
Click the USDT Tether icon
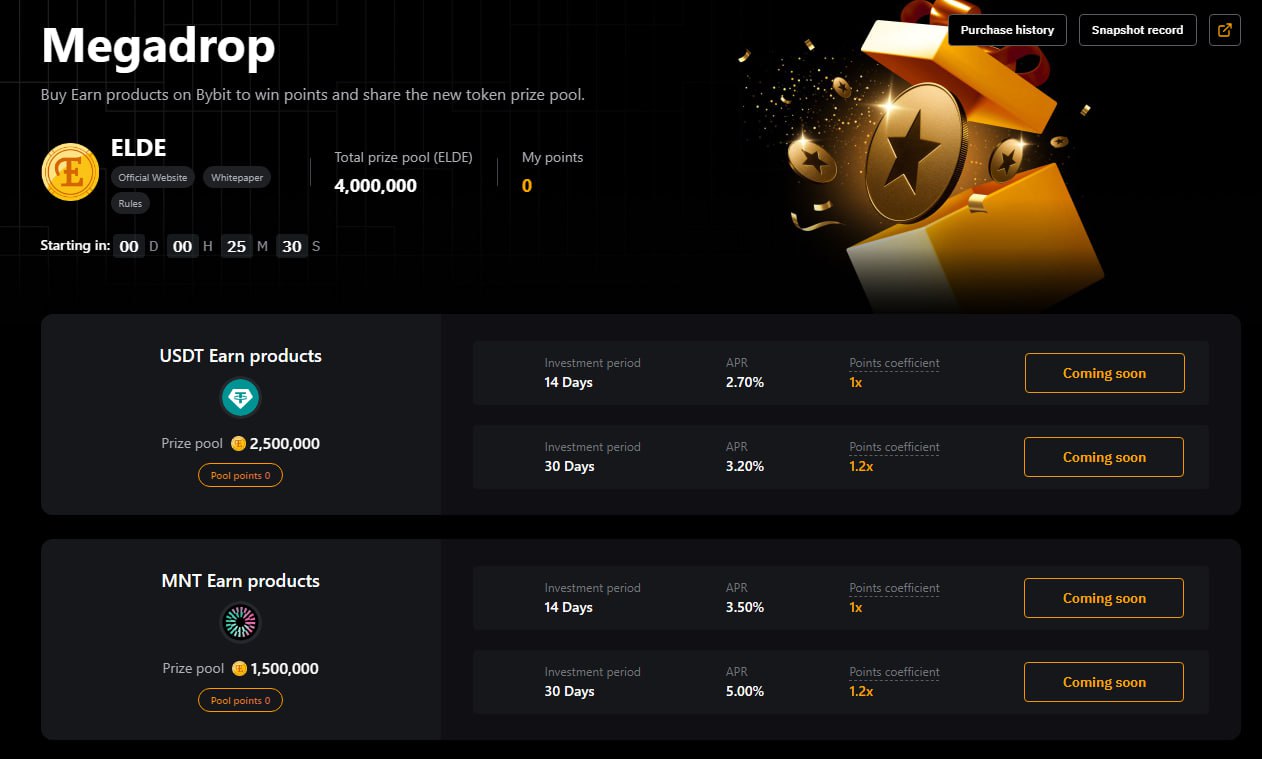[240, 399]
